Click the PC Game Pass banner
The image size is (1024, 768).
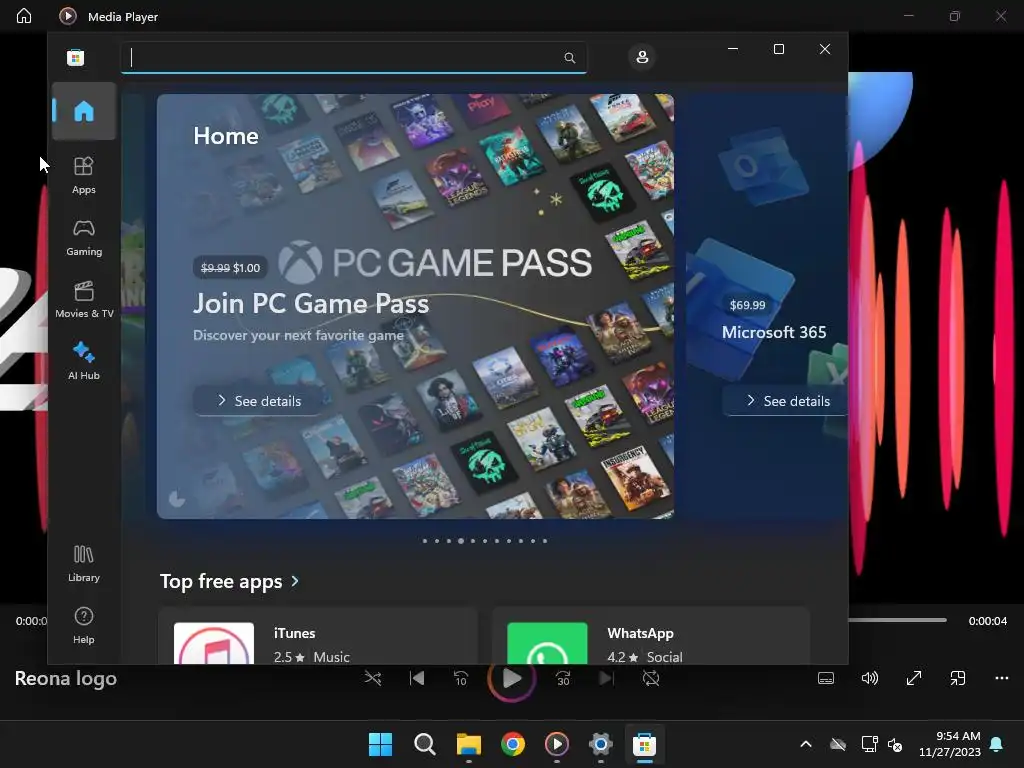pyautogui.click(x=415, y=306)
